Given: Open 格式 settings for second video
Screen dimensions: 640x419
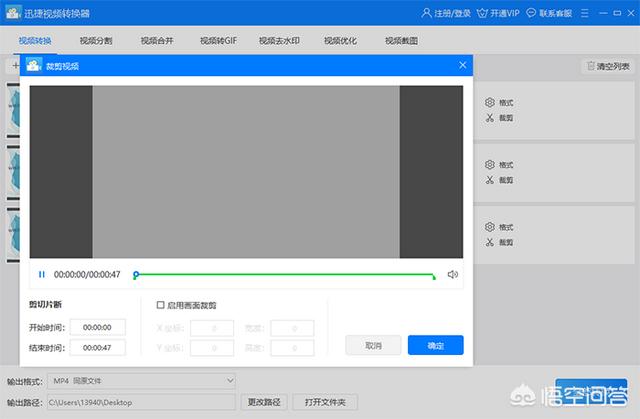Looking at the screenshot, I should pos(499,164).
